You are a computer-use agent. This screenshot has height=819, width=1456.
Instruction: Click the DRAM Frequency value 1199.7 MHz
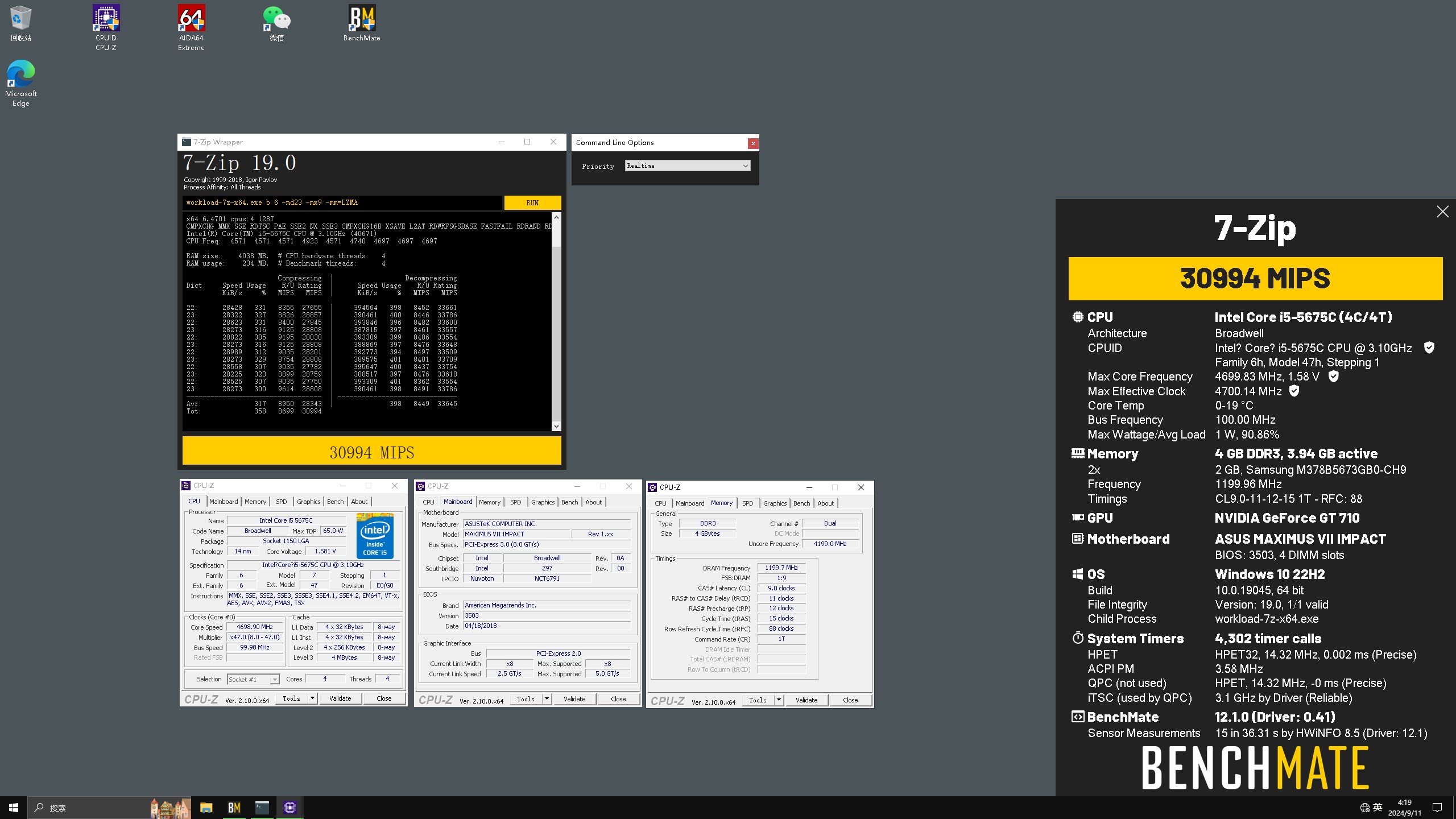[x=781, y=568]
